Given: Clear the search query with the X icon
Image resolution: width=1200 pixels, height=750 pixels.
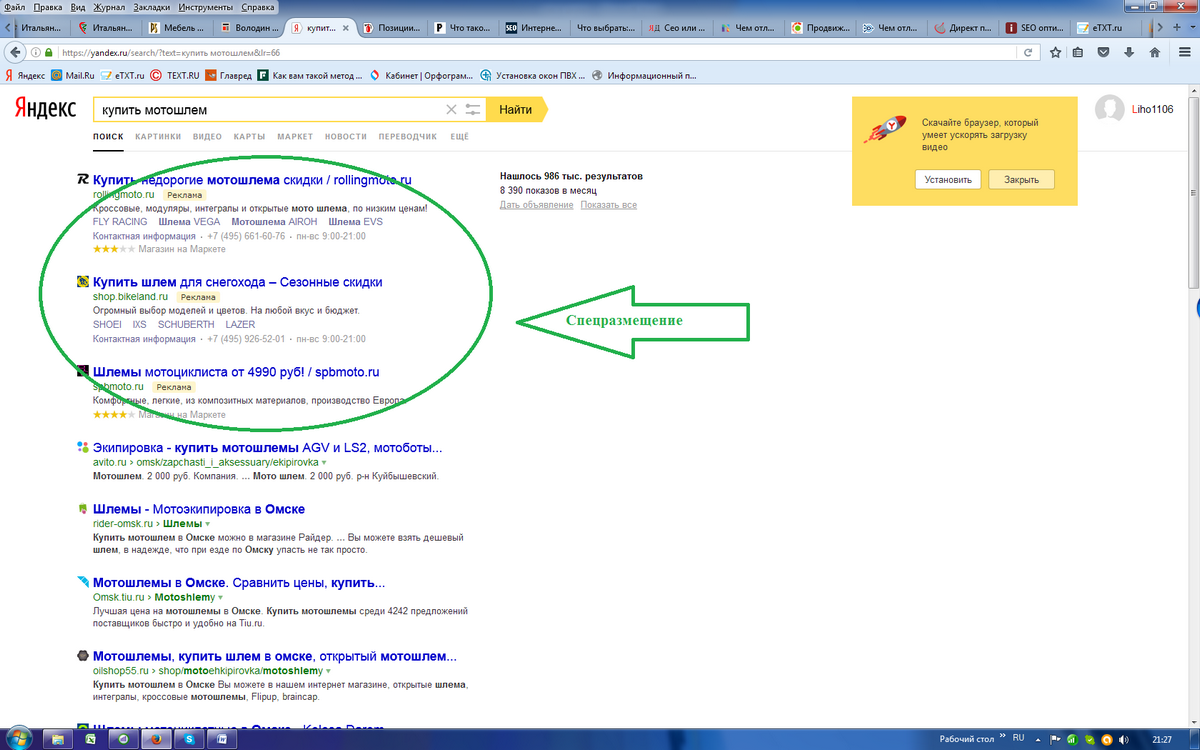Looking at the screenshot, I should click(451, 110).
